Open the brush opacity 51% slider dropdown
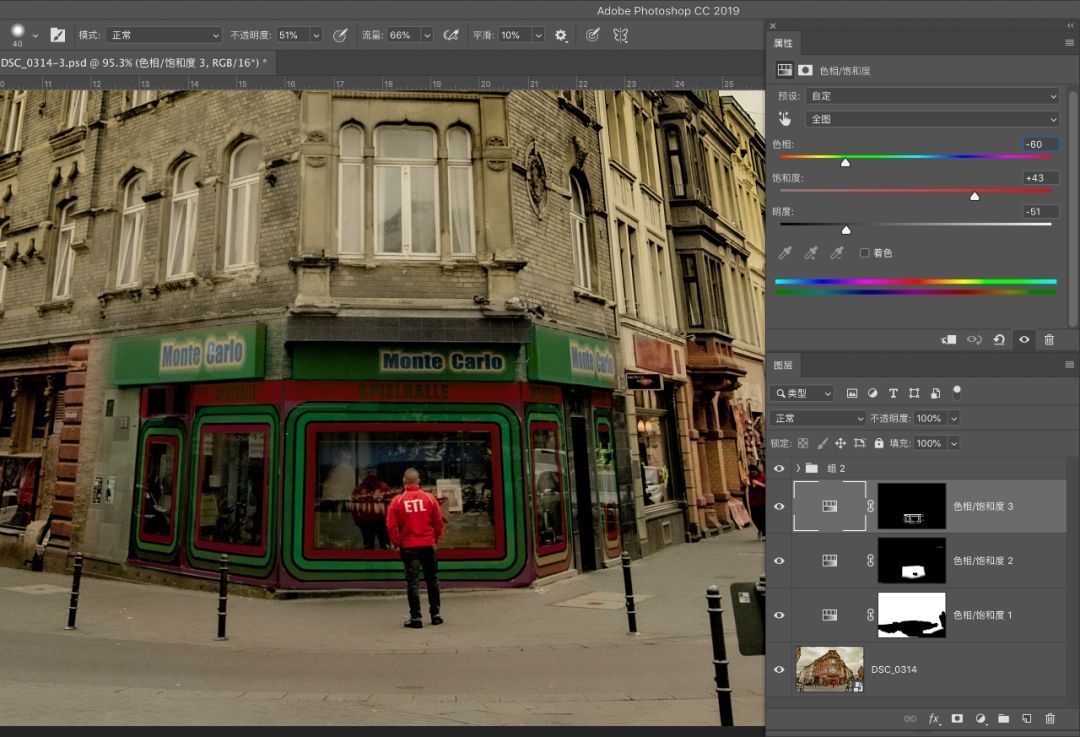The height and width of the screenshot is (737, 1080). pos(316,35)
